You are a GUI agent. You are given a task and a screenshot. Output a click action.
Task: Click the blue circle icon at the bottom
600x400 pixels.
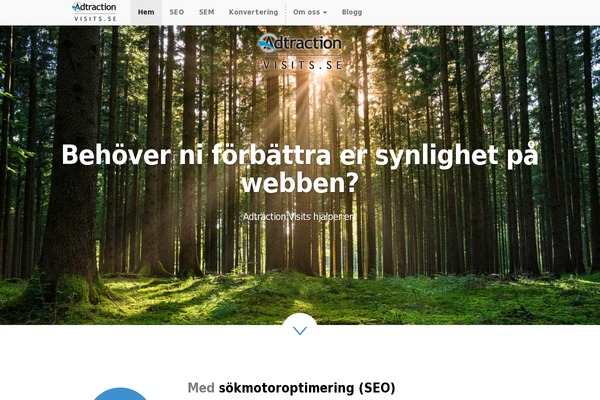pos(120,394)
